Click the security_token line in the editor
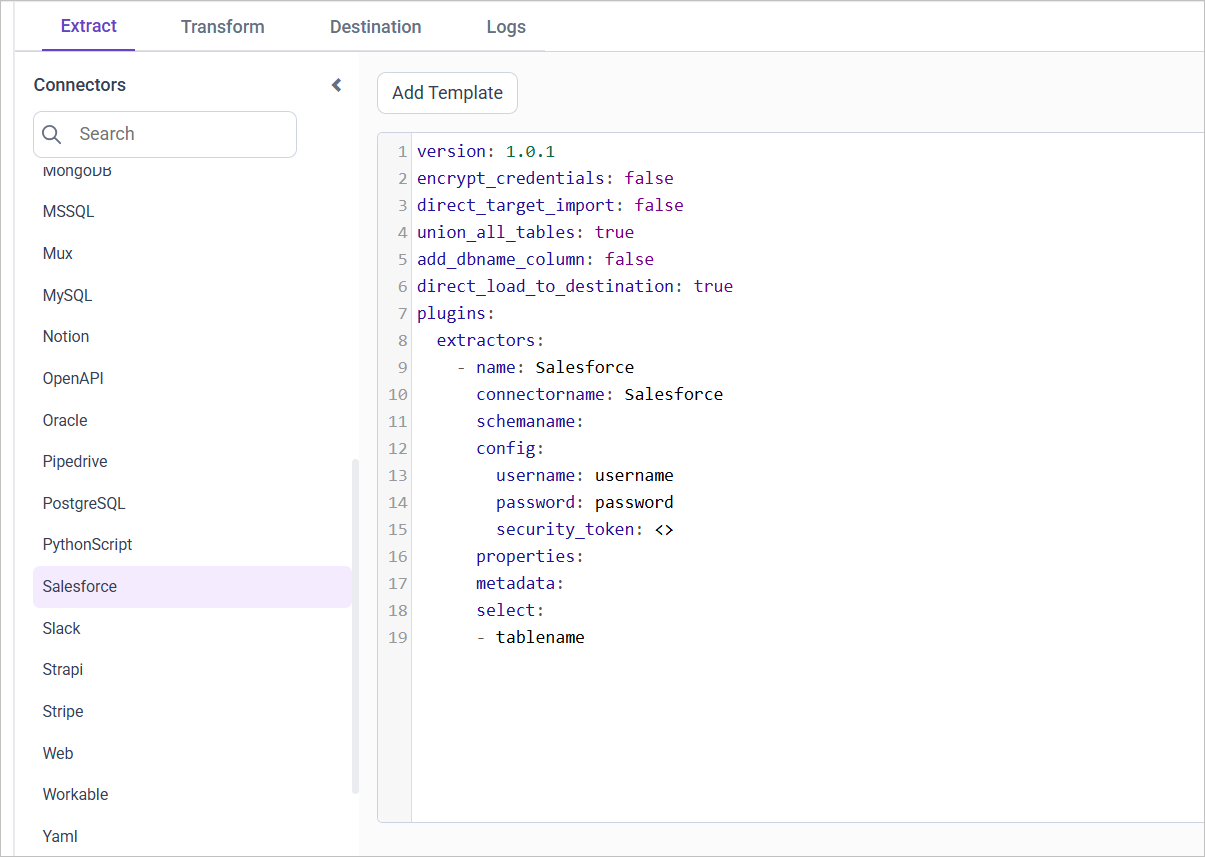 pos(584,529)
